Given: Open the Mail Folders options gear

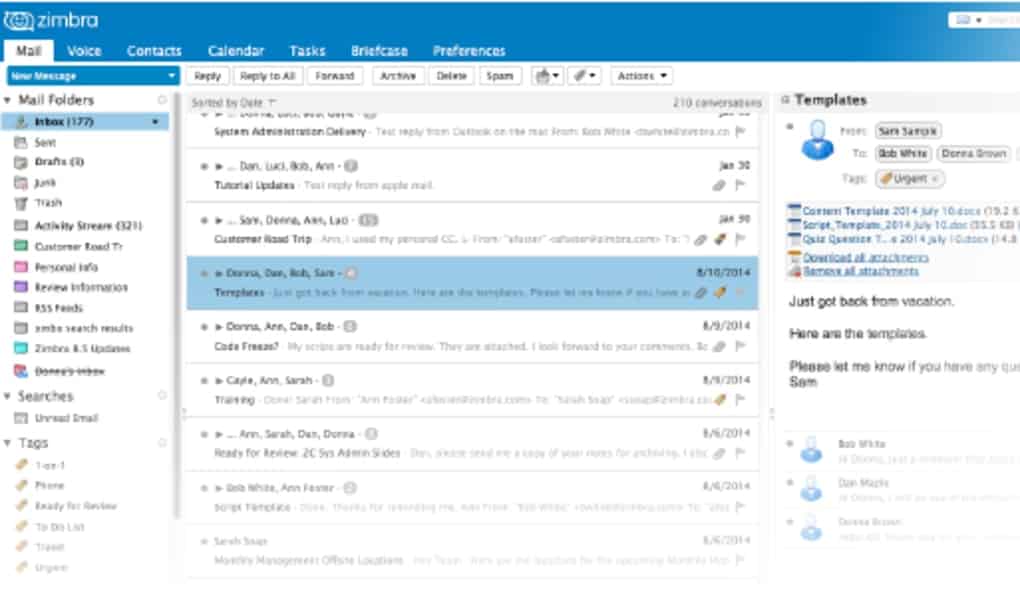Looking at the screenshot, I should tap(162, 100).
